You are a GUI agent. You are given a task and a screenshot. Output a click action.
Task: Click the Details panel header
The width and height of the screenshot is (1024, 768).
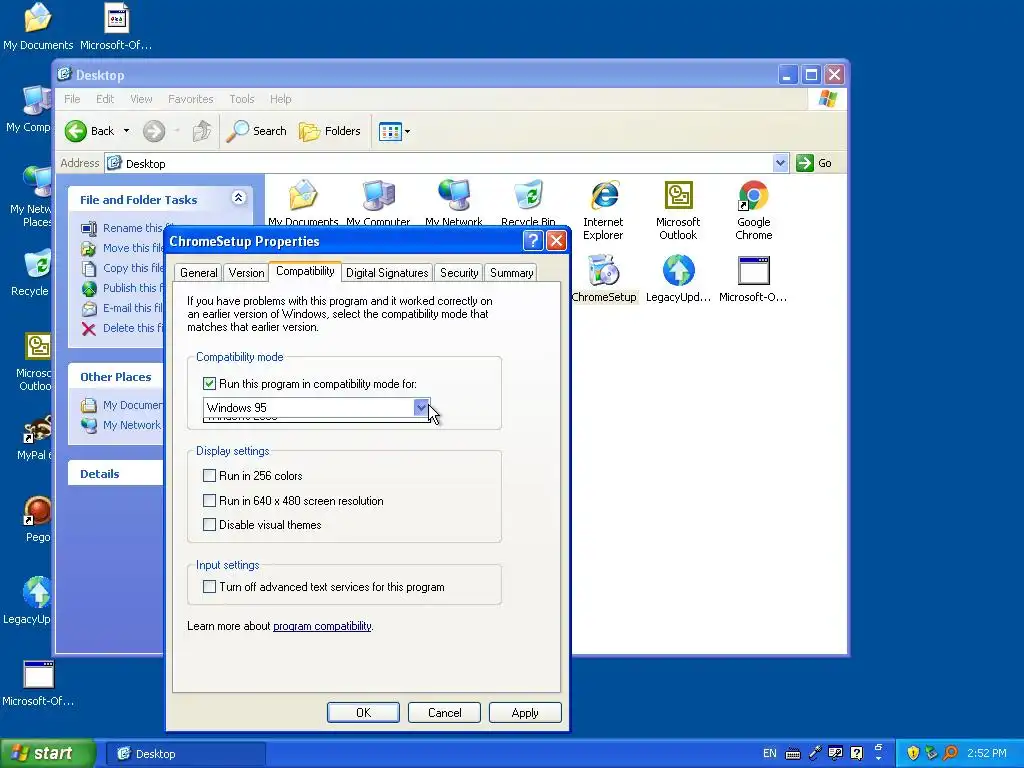(116, 474)
